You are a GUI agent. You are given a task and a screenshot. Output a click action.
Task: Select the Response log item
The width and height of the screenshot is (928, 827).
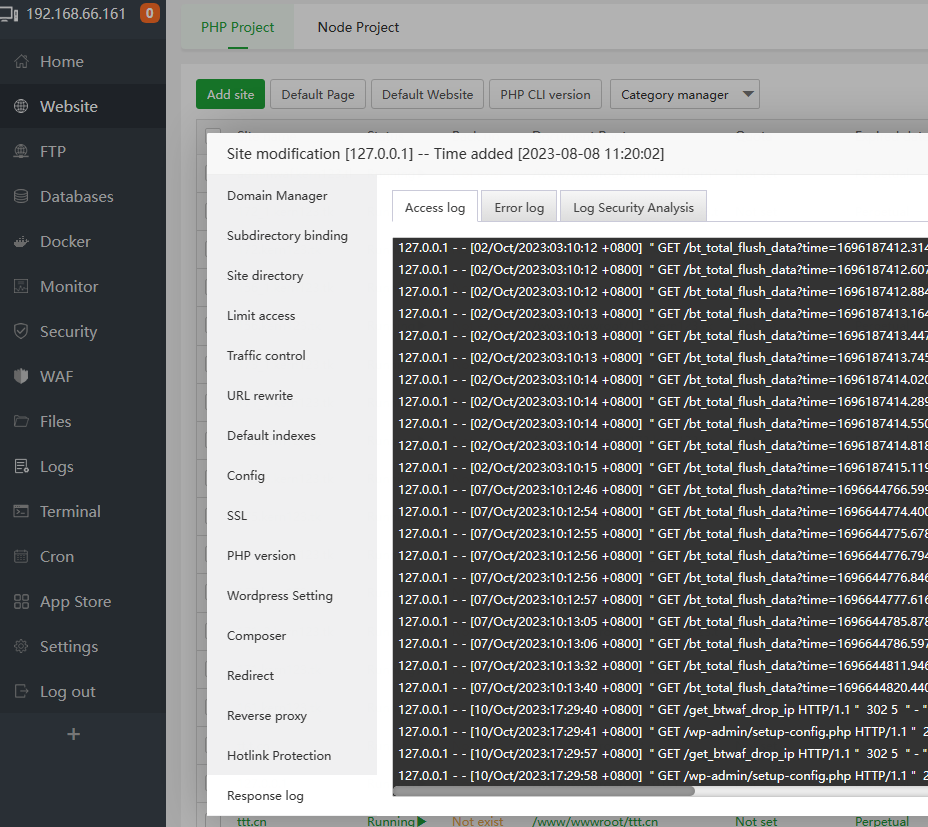pos(265,796)
